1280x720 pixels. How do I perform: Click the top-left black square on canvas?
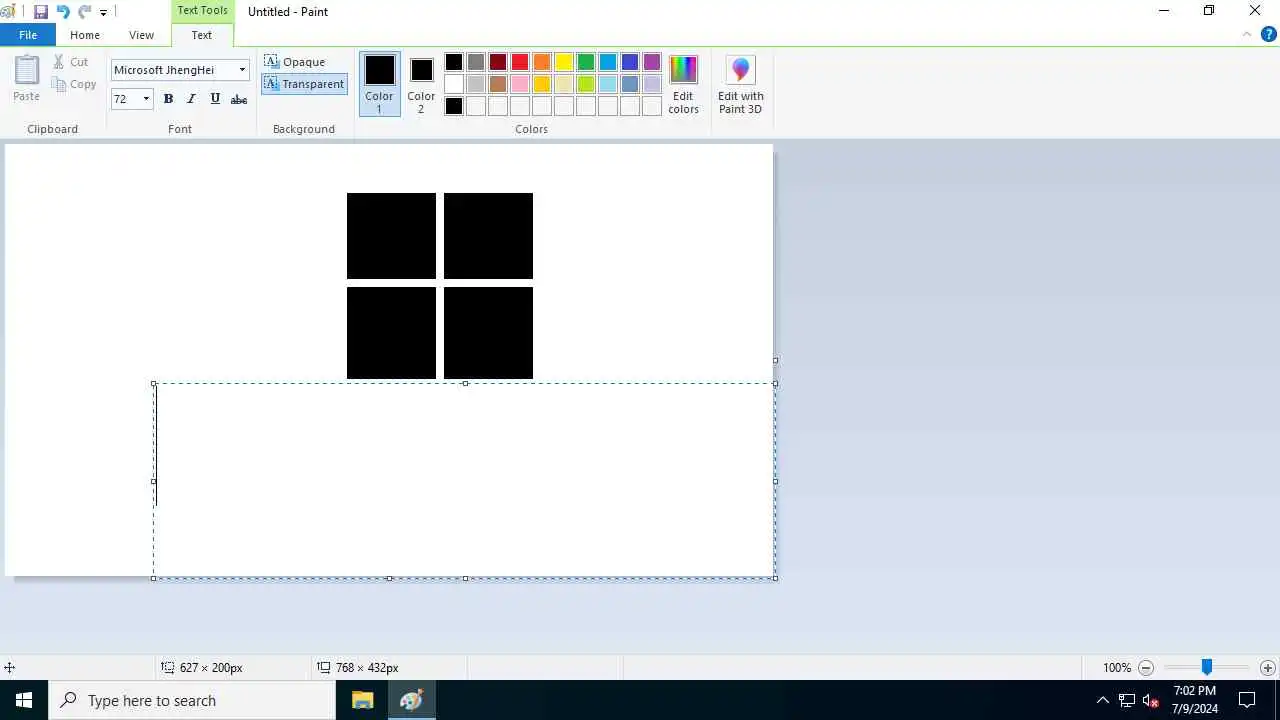391,236
